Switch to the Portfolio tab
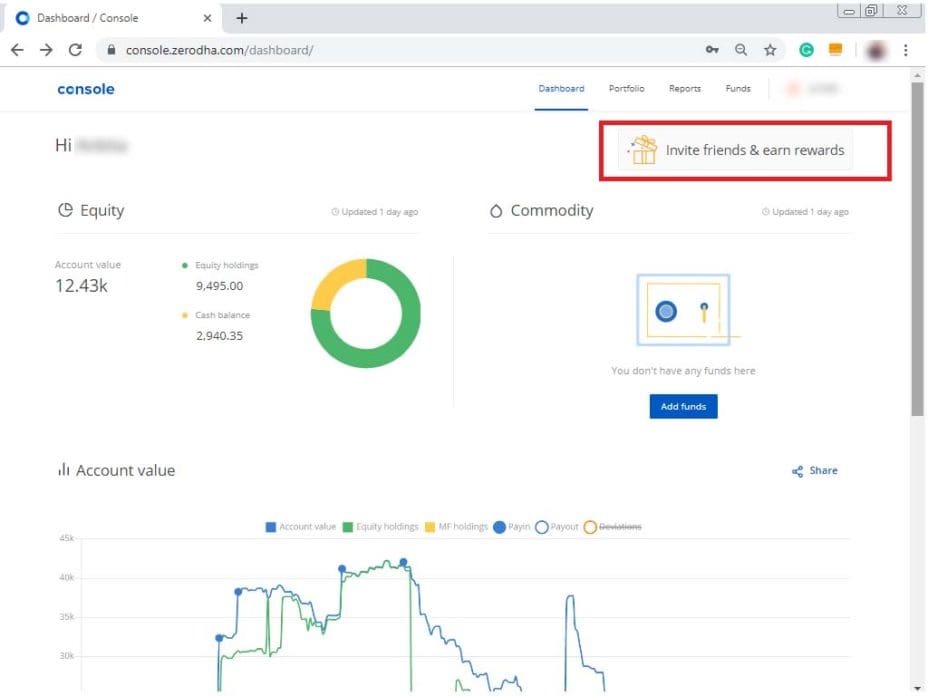928x696 pixels. coord(626,89)
